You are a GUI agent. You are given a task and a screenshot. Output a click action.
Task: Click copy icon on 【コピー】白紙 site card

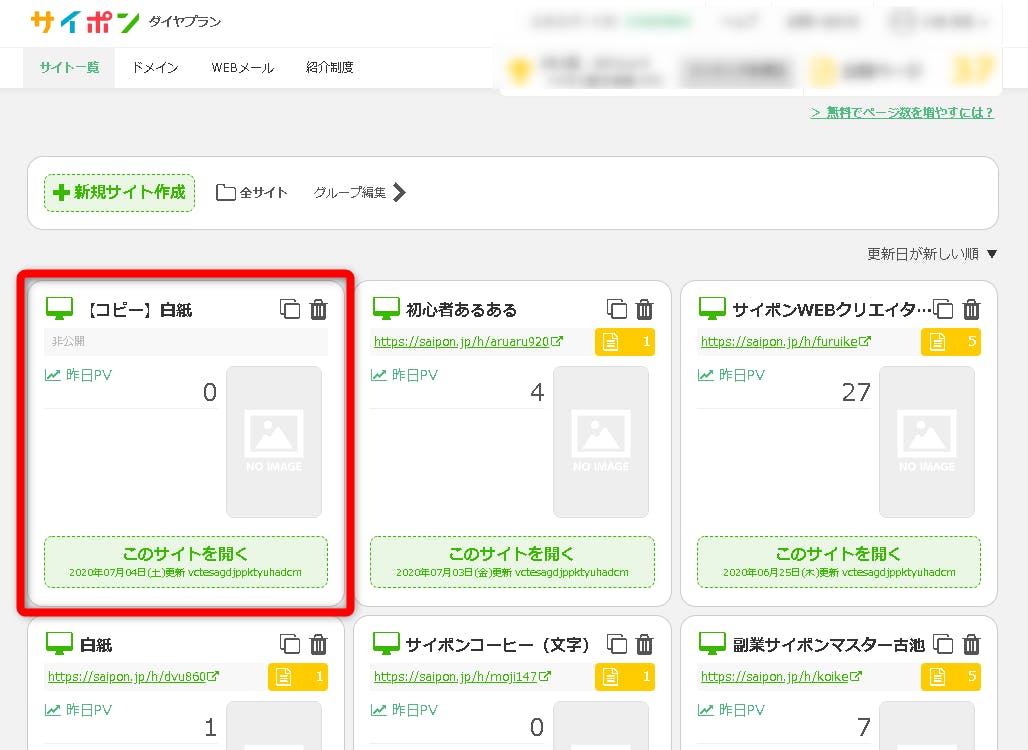click(290, 309)
